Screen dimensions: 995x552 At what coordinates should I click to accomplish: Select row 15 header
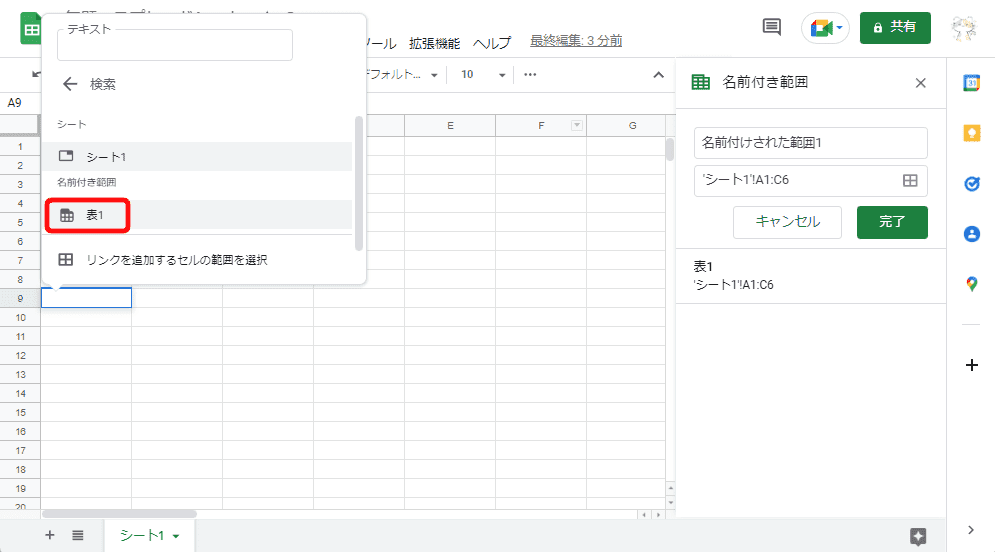[x=20, y=412]
